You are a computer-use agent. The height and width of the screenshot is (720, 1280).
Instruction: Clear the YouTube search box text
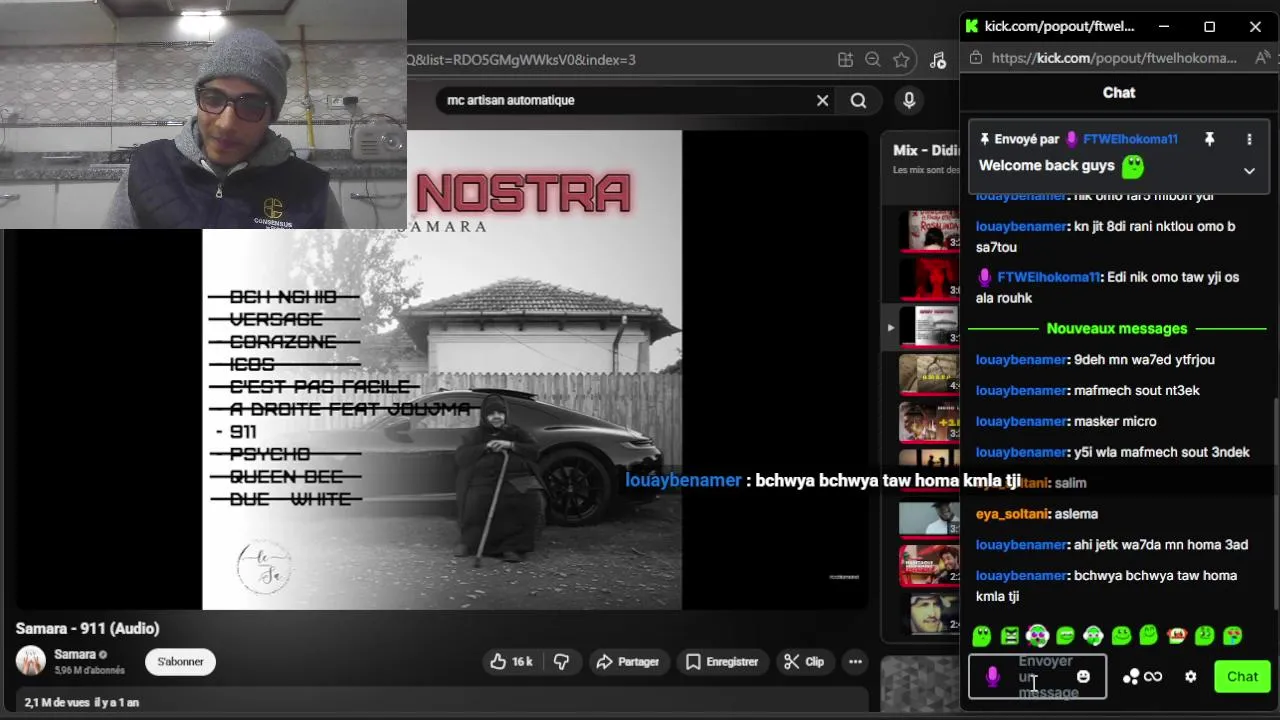[822, 100]
